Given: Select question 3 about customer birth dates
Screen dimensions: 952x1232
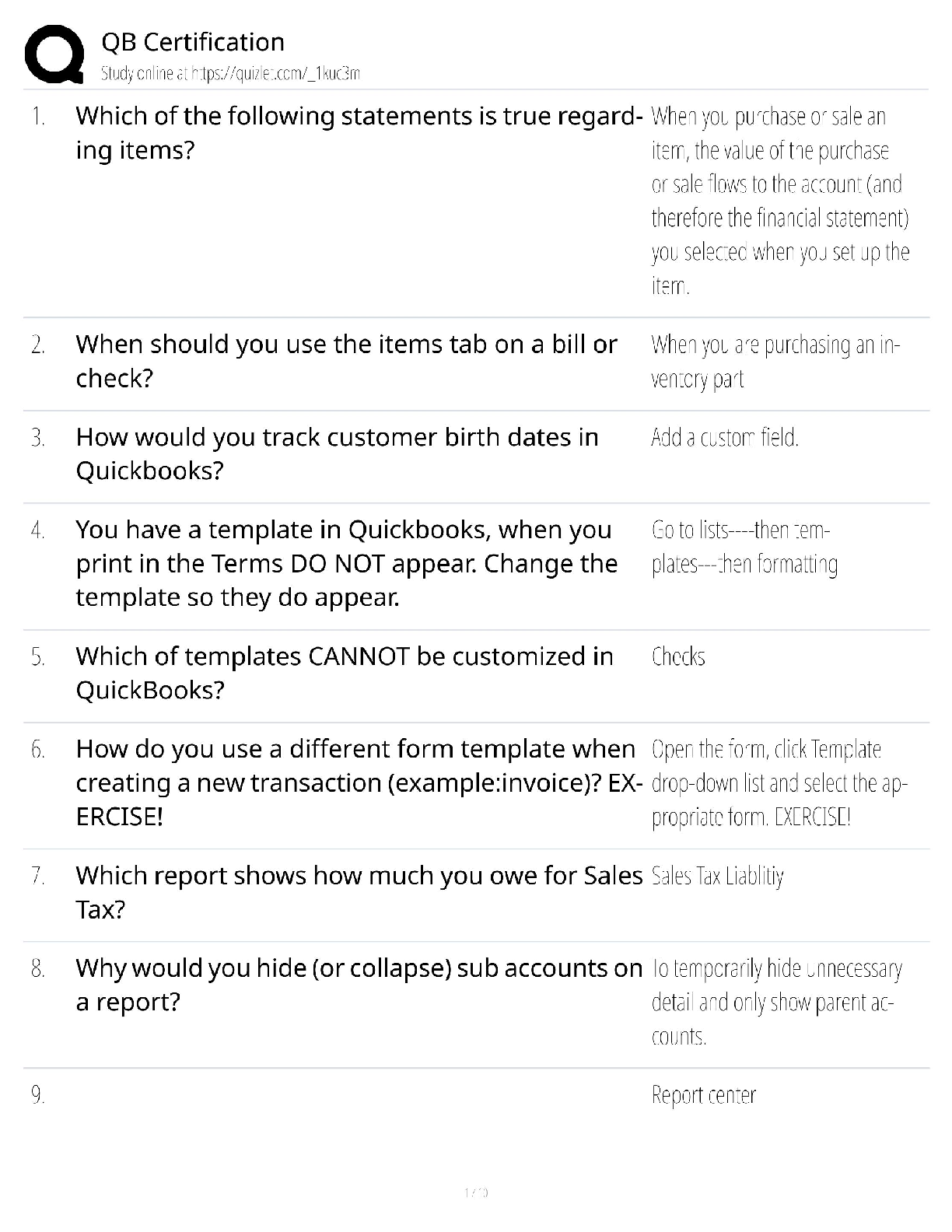Looking at the screenshot, I should (337, 453).
